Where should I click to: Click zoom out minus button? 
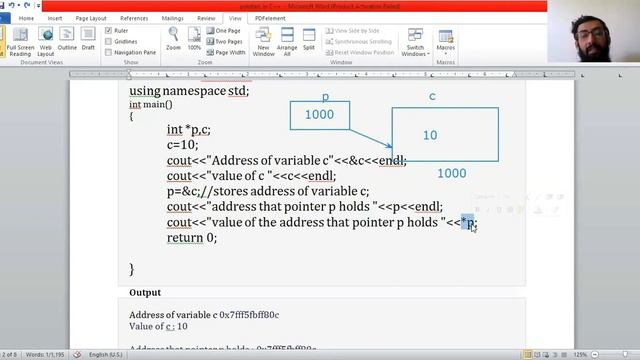click(595, 355)
